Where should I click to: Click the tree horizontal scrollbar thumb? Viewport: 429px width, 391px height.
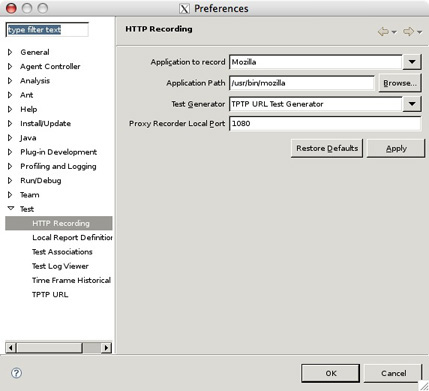click(49, 348)
